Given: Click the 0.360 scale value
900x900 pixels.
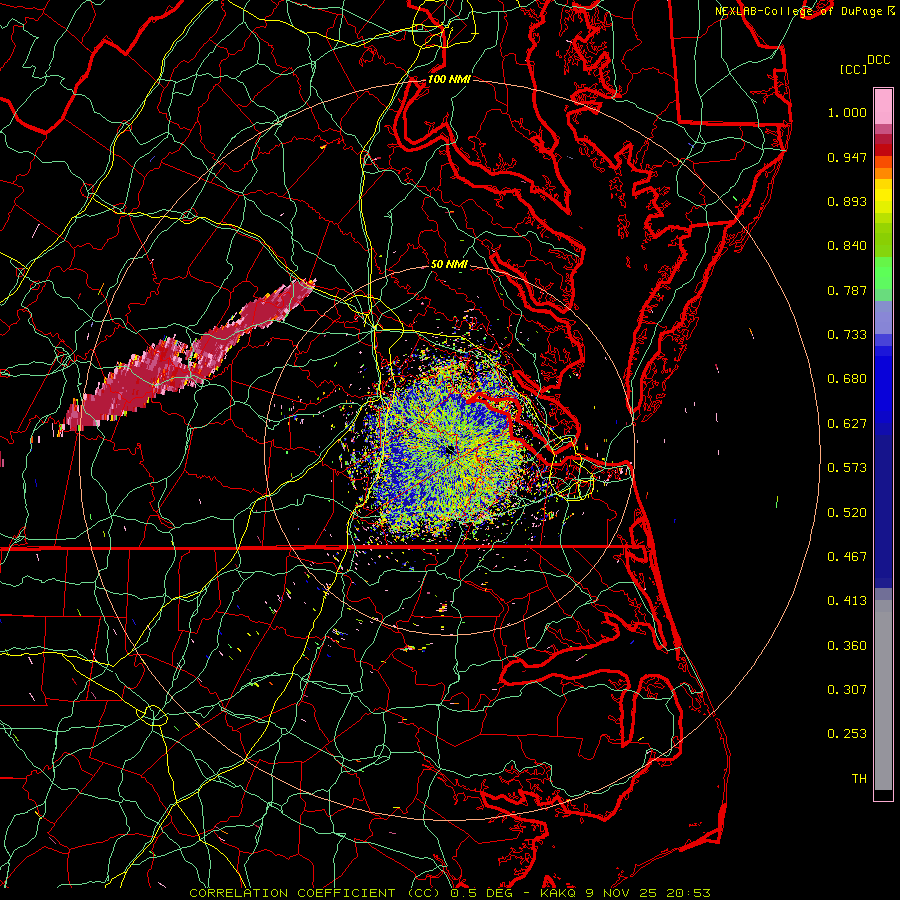Looking at the screenshot, I should (x=847, y=646).
